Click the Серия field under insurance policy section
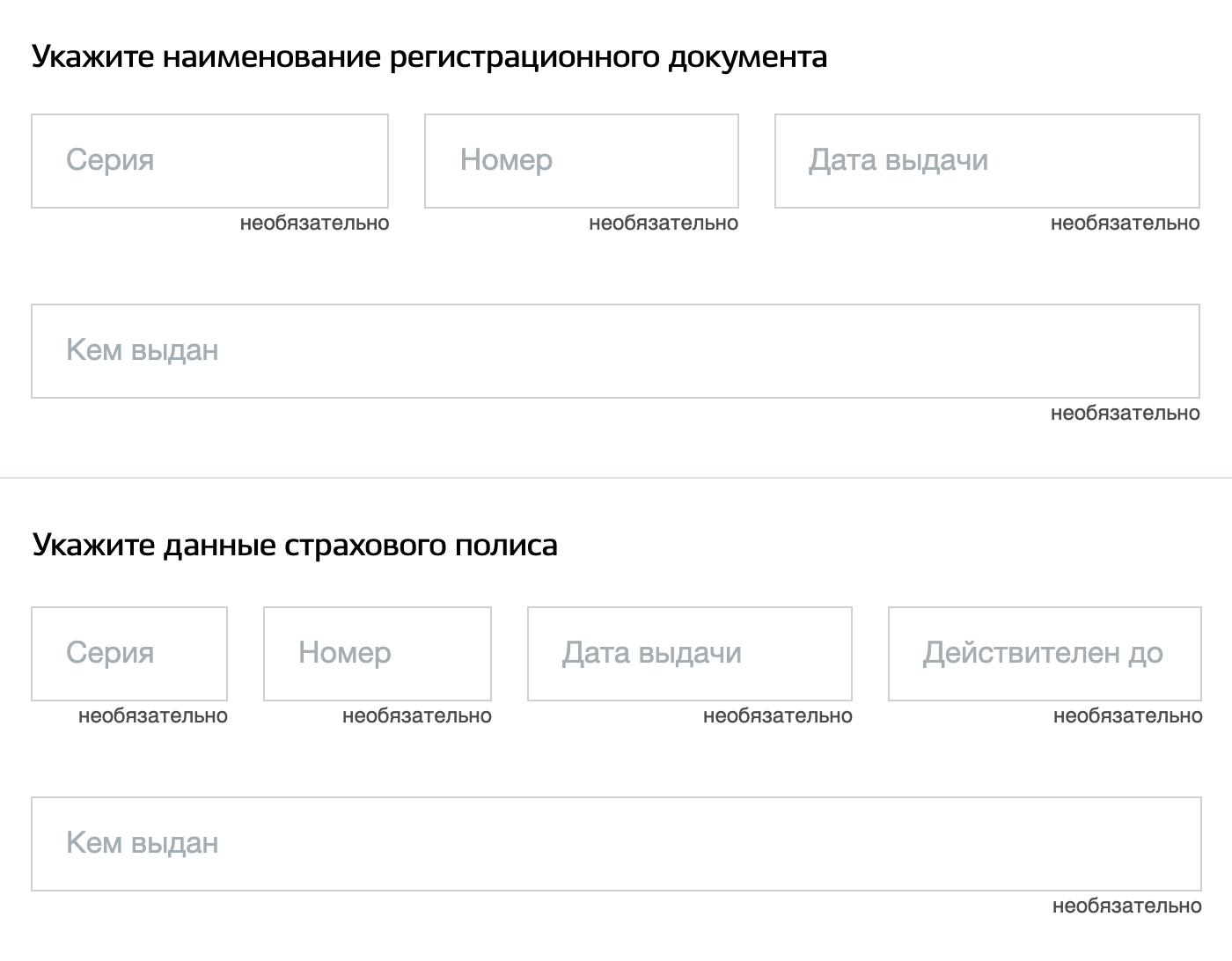Viewport: 1232px width, 961px height. tap(129, 653)
